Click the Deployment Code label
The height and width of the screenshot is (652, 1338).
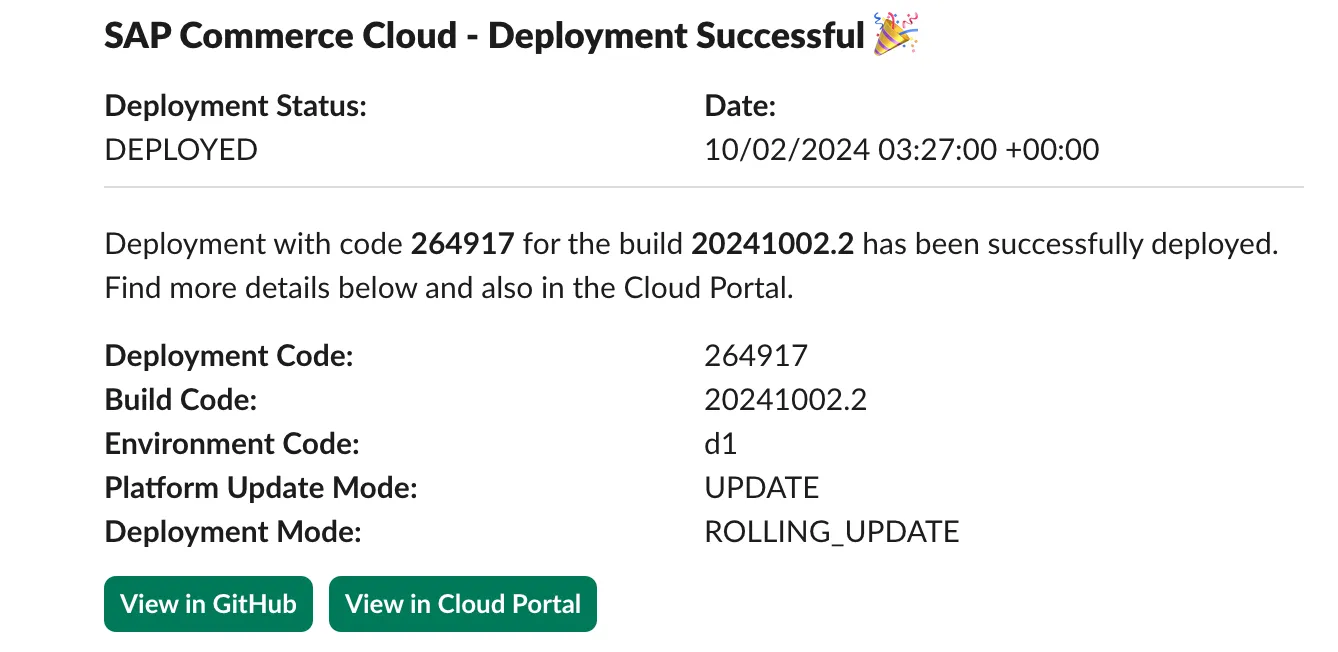[229, 356]
